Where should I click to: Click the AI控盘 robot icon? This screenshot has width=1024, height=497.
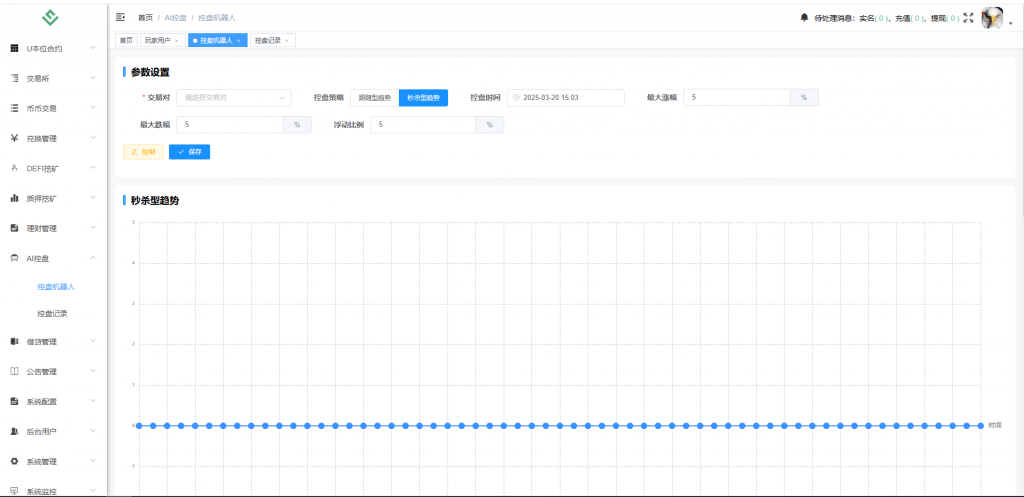pos(14,259)
